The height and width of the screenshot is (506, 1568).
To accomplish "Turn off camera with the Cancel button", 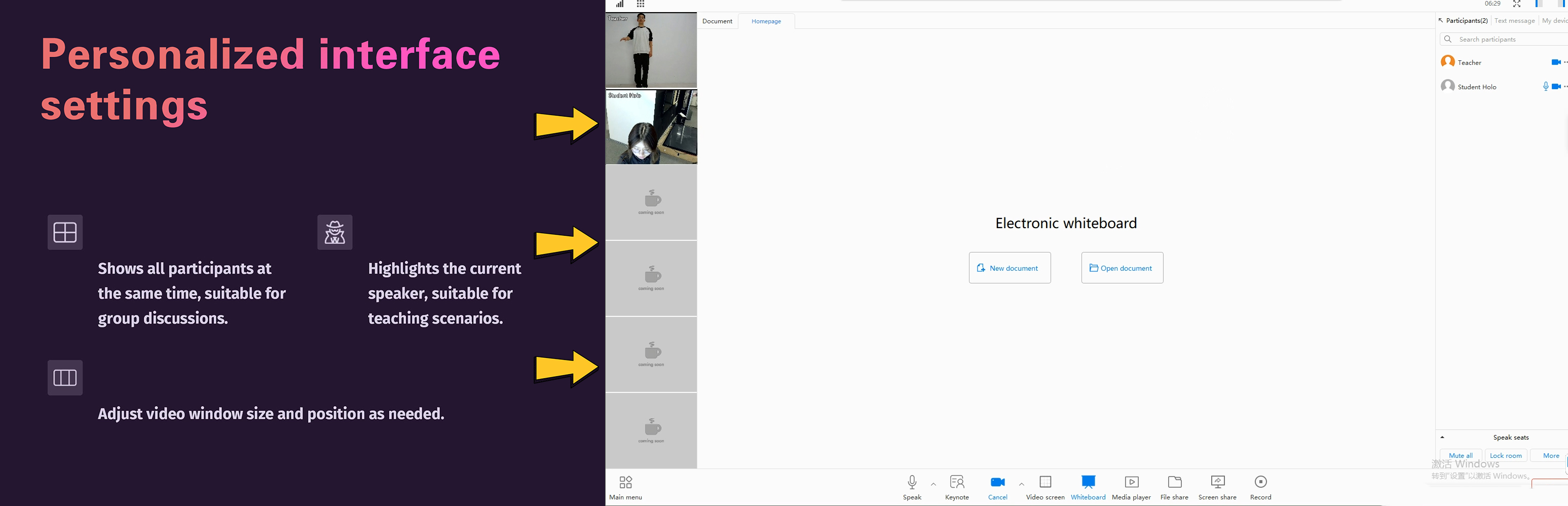I will 998,482.
